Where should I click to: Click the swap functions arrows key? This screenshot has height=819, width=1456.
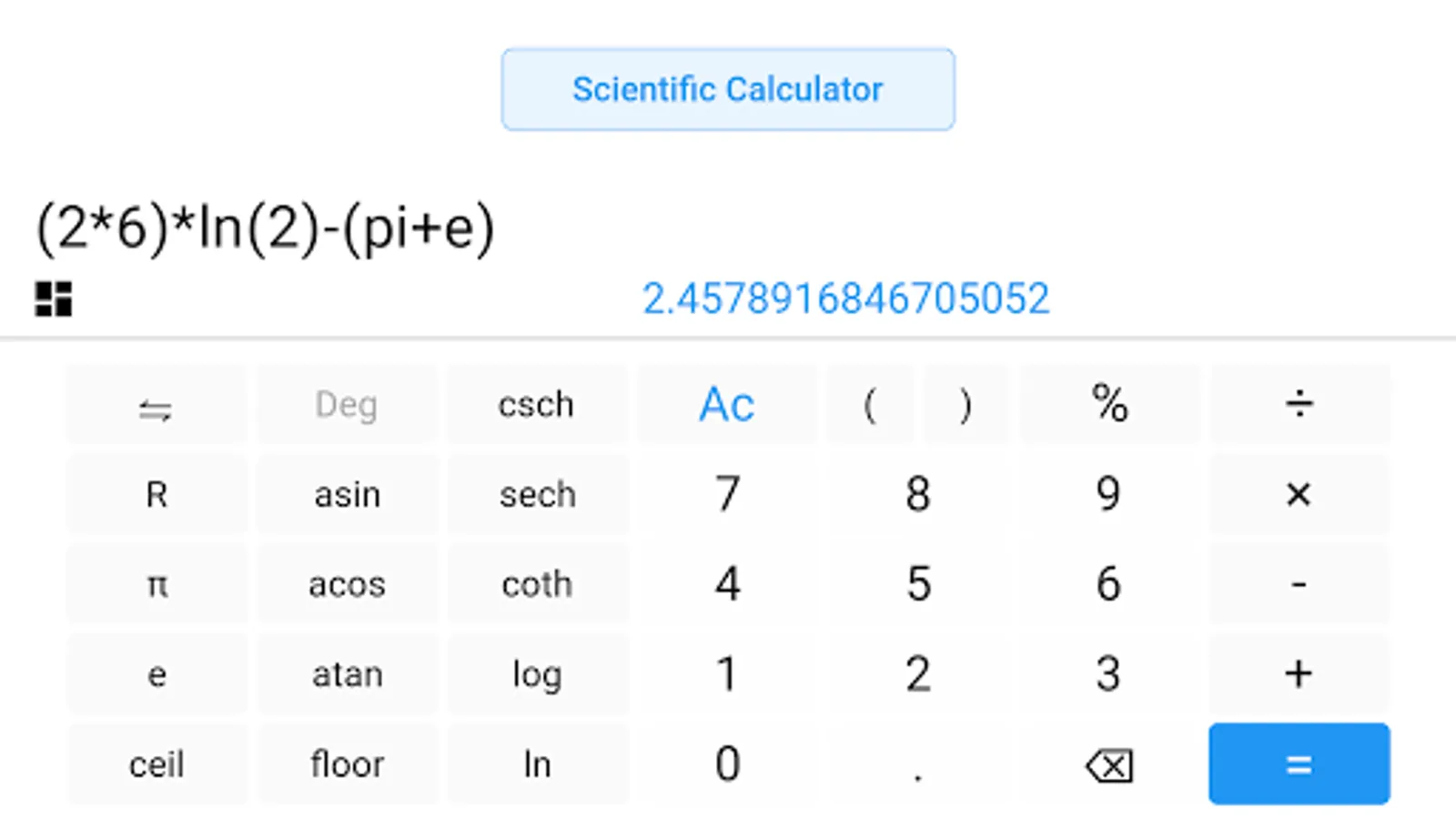tap(156, 406)
